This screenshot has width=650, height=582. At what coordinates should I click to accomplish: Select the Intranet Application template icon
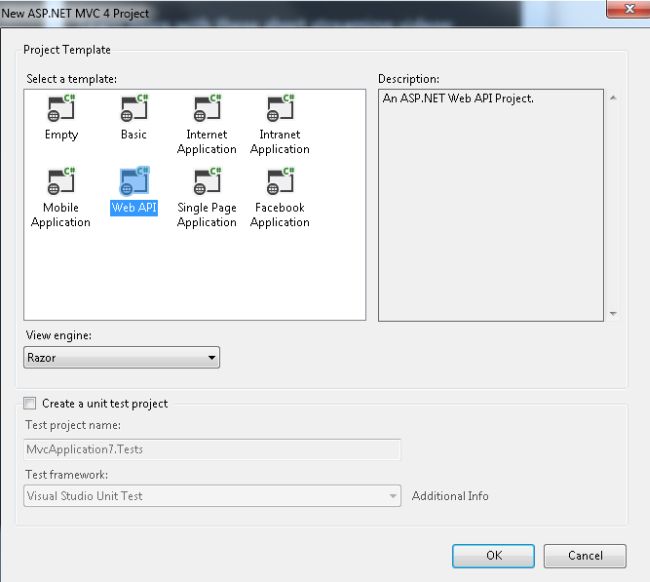coord(280,108)
